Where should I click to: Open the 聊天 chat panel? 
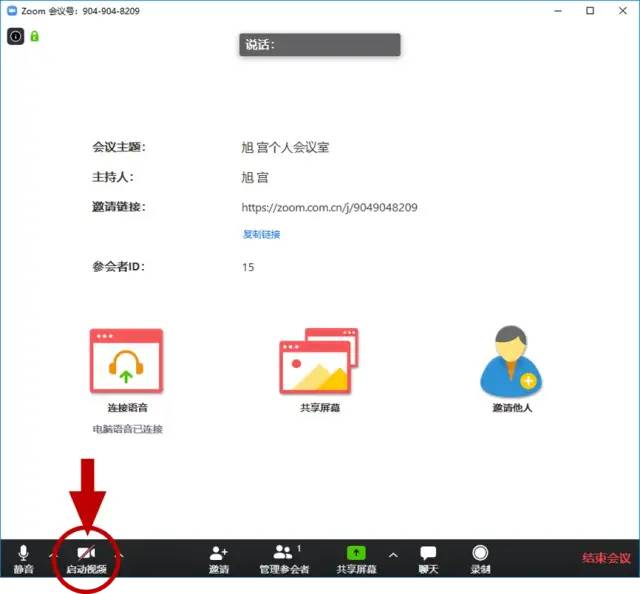click(428, 558)
